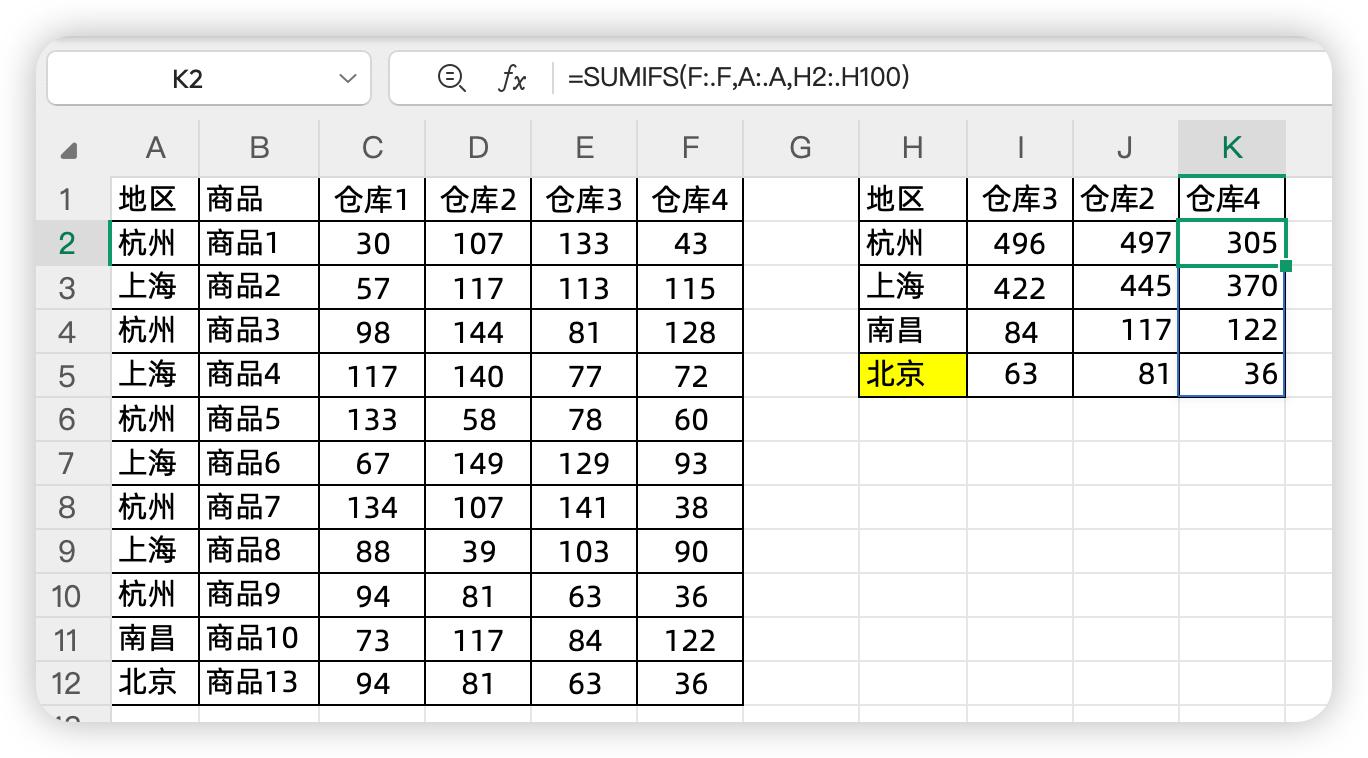Select the empty column G header
The height and width of the screenshot is (758, 1368).
point(800,148)
